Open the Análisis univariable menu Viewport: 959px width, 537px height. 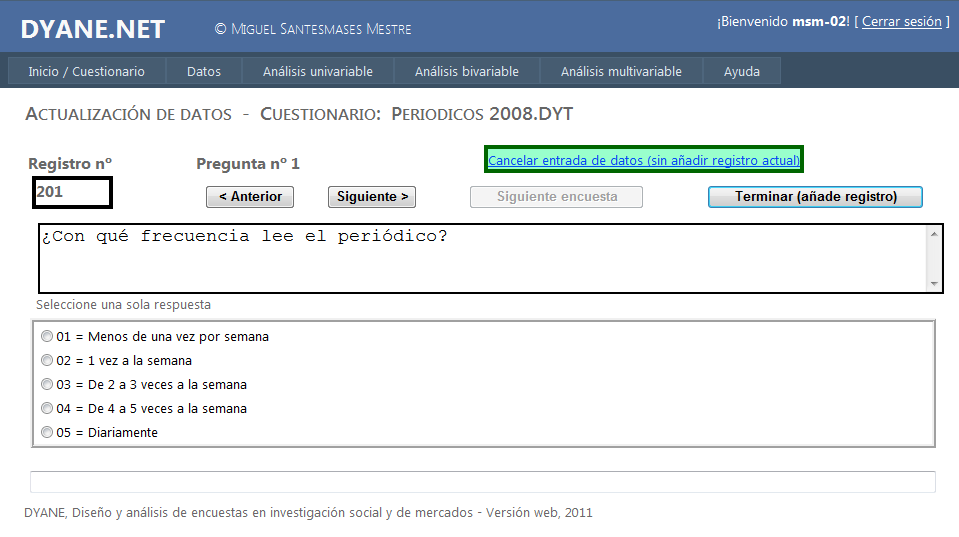point(318,71)
